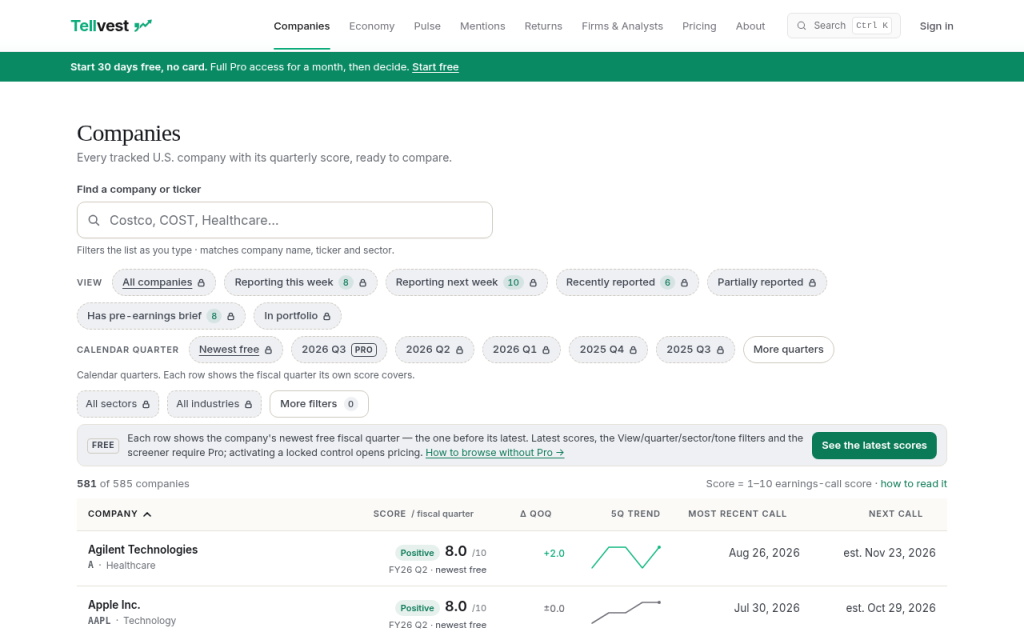Click the magnifier icon in header search

click(801, 26)
